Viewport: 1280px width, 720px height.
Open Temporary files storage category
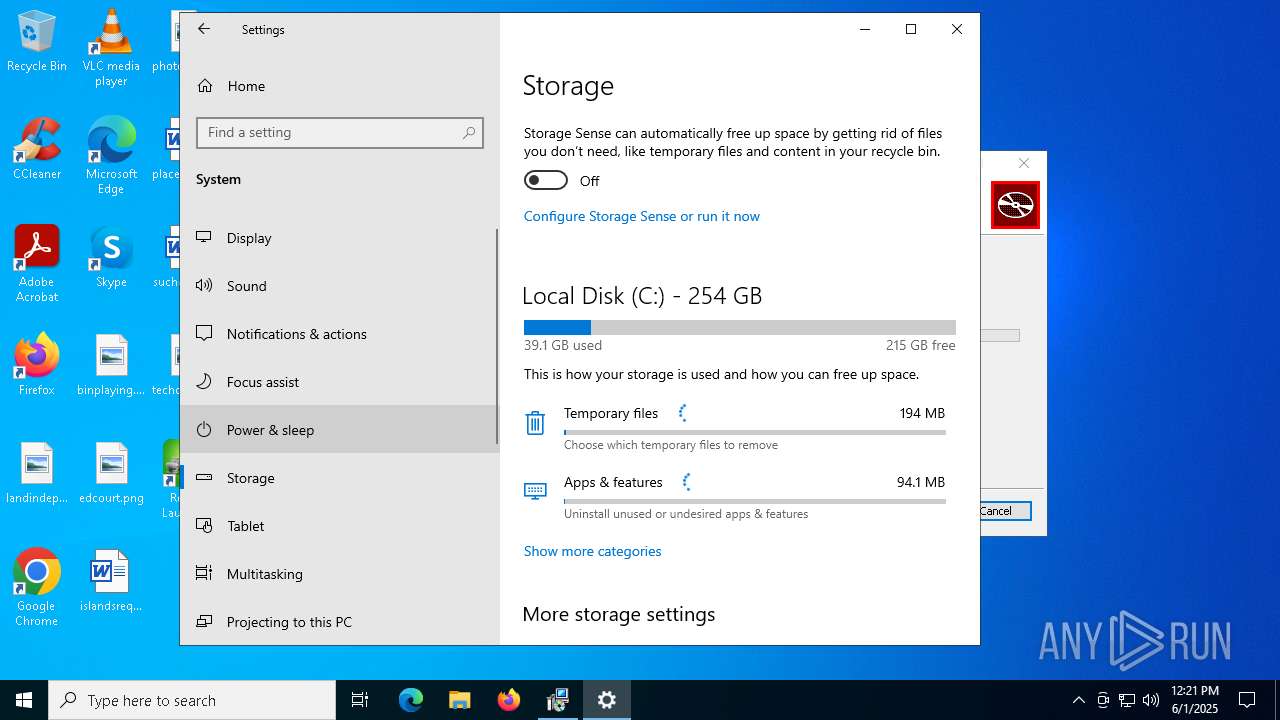coord(735,428)
